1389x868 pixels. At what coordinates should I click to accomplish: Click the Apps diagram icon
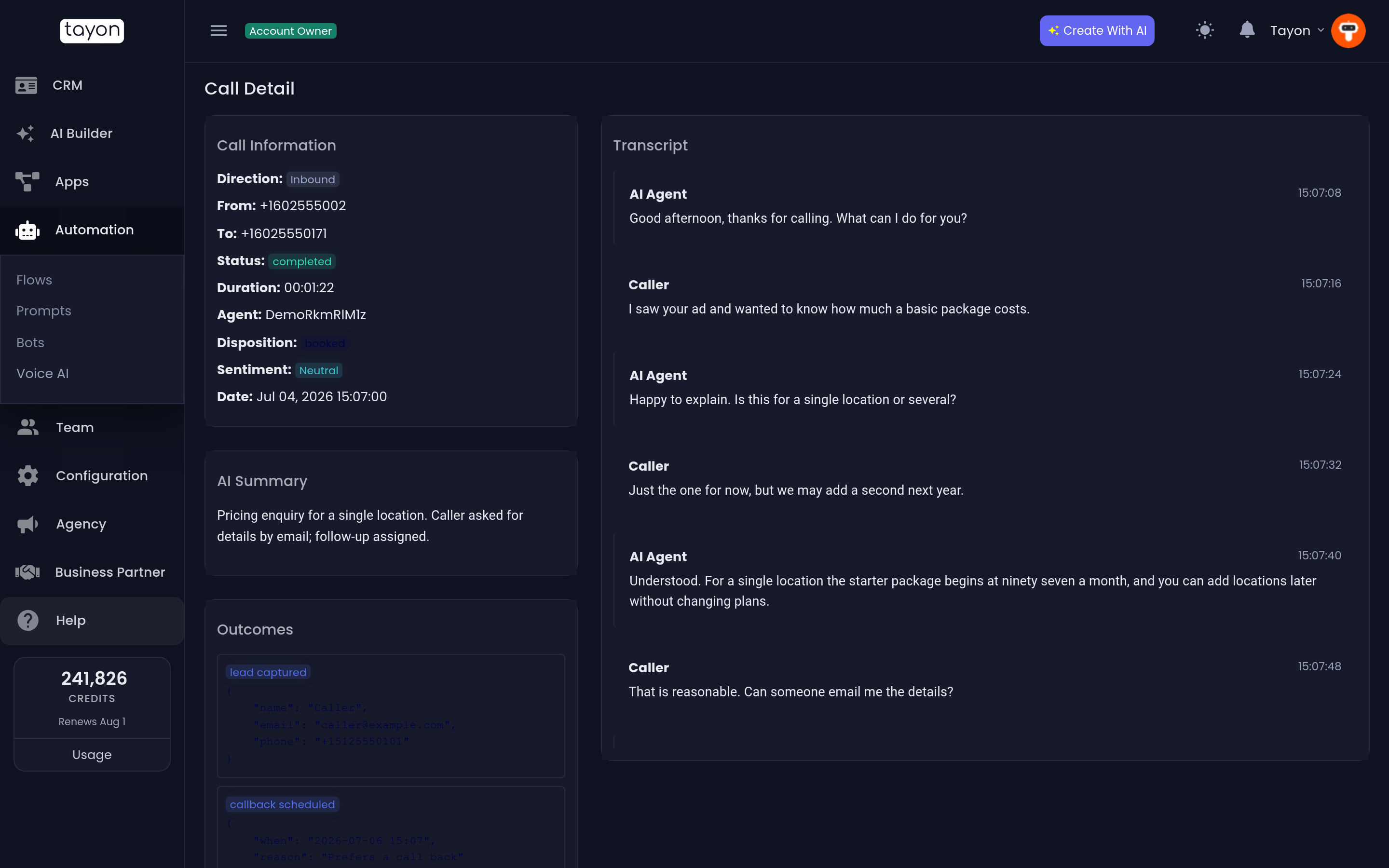tap(27, 181)
